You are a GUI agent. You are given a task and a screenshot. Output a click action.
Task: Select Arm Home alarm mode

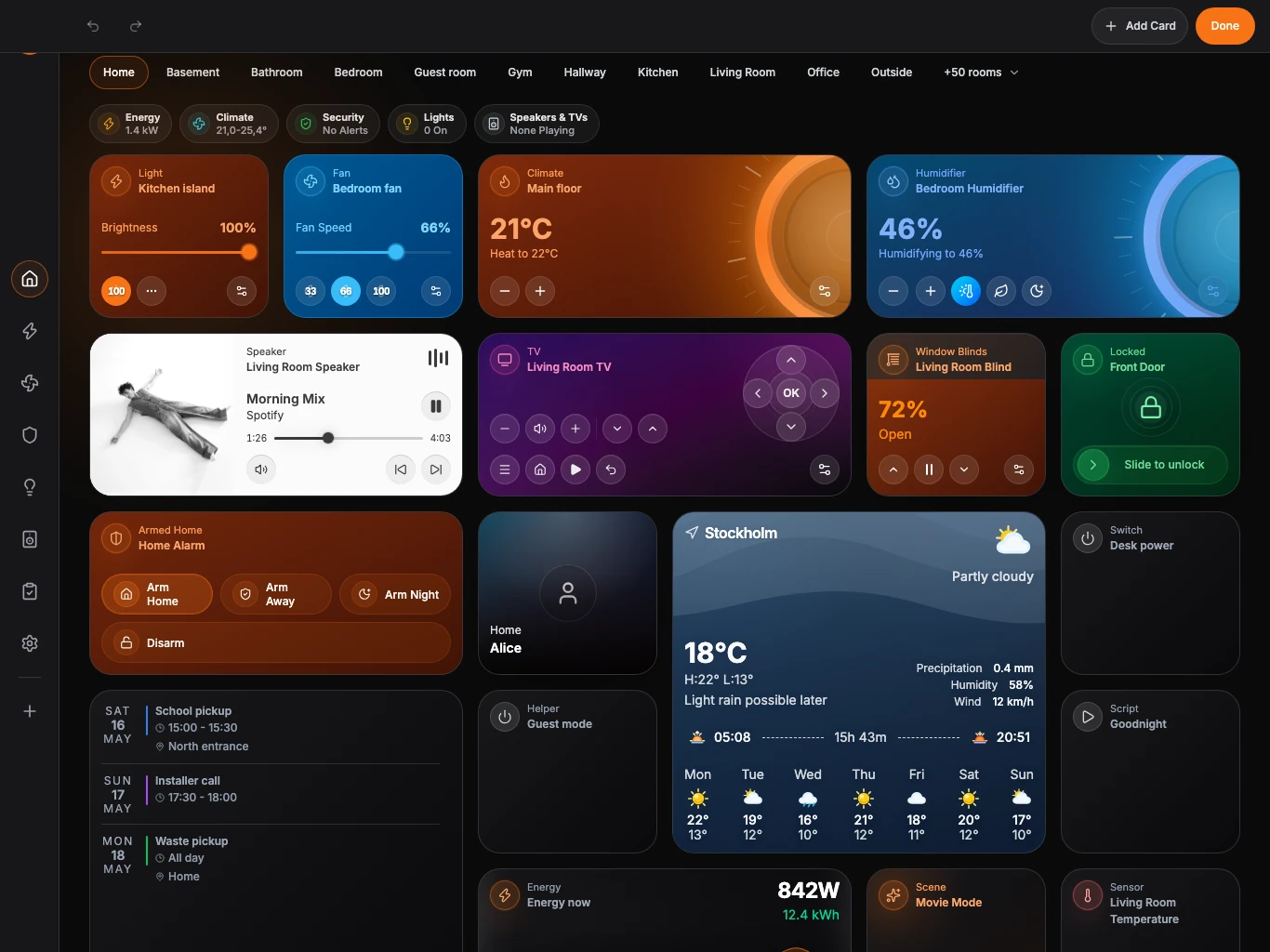(157, 594)
